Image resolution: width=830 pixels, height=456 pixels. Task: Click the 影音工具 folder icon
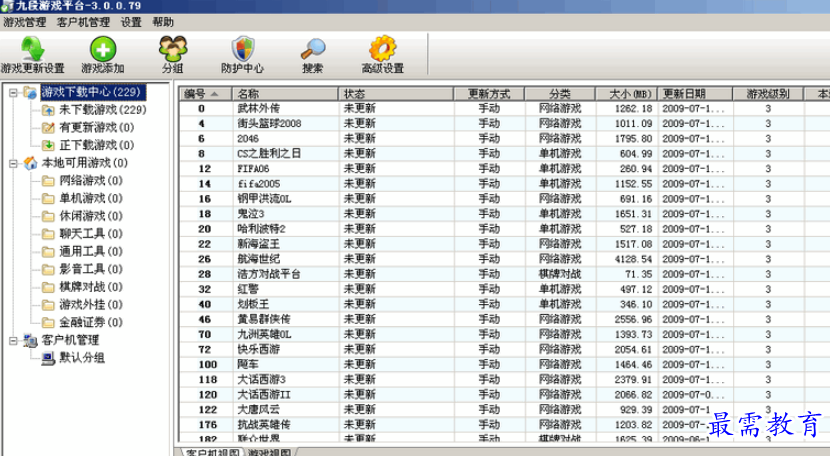[48, 270]
